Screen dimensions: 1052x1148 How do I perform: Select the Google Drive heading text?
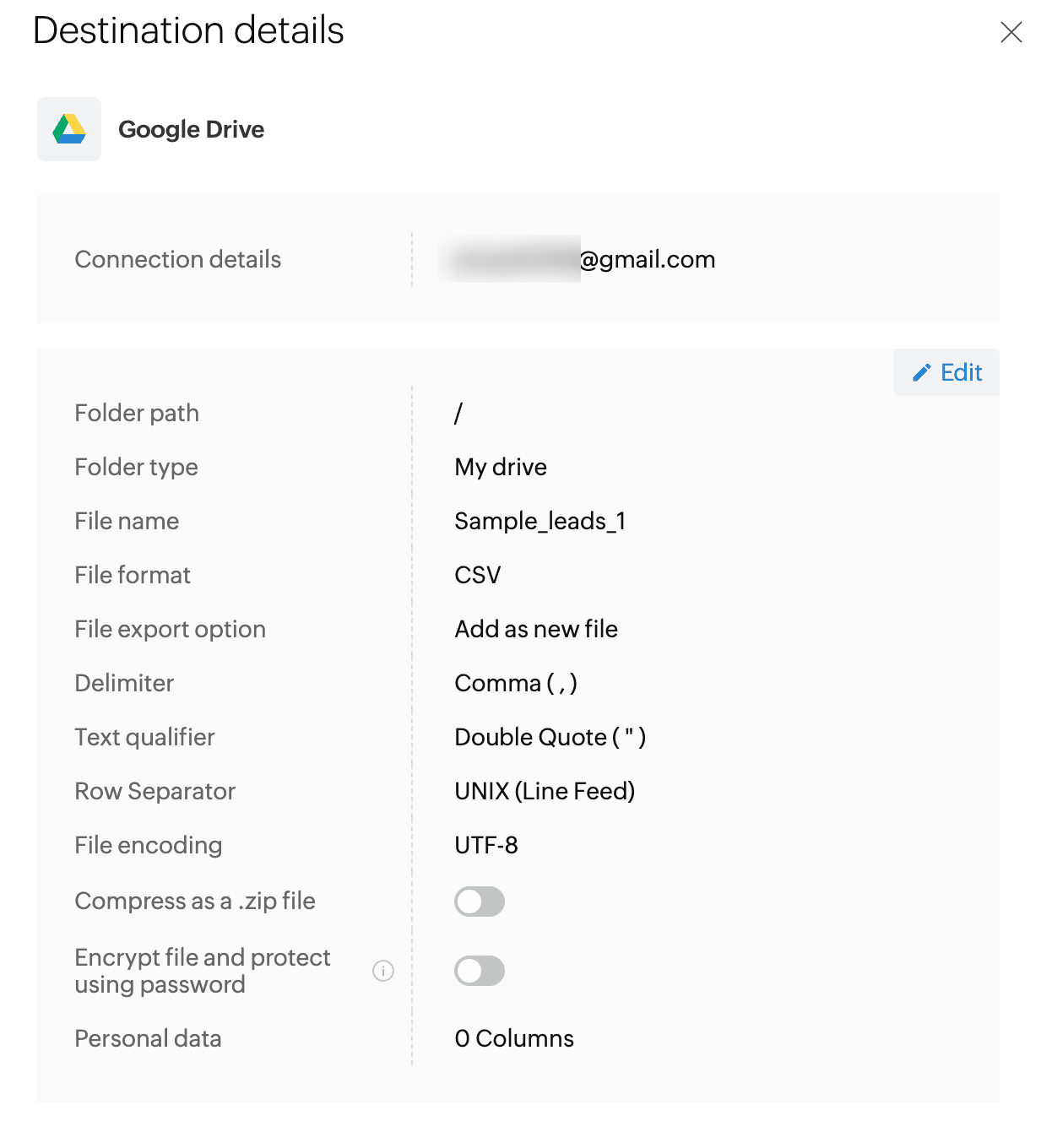click(x=191, y=129)
